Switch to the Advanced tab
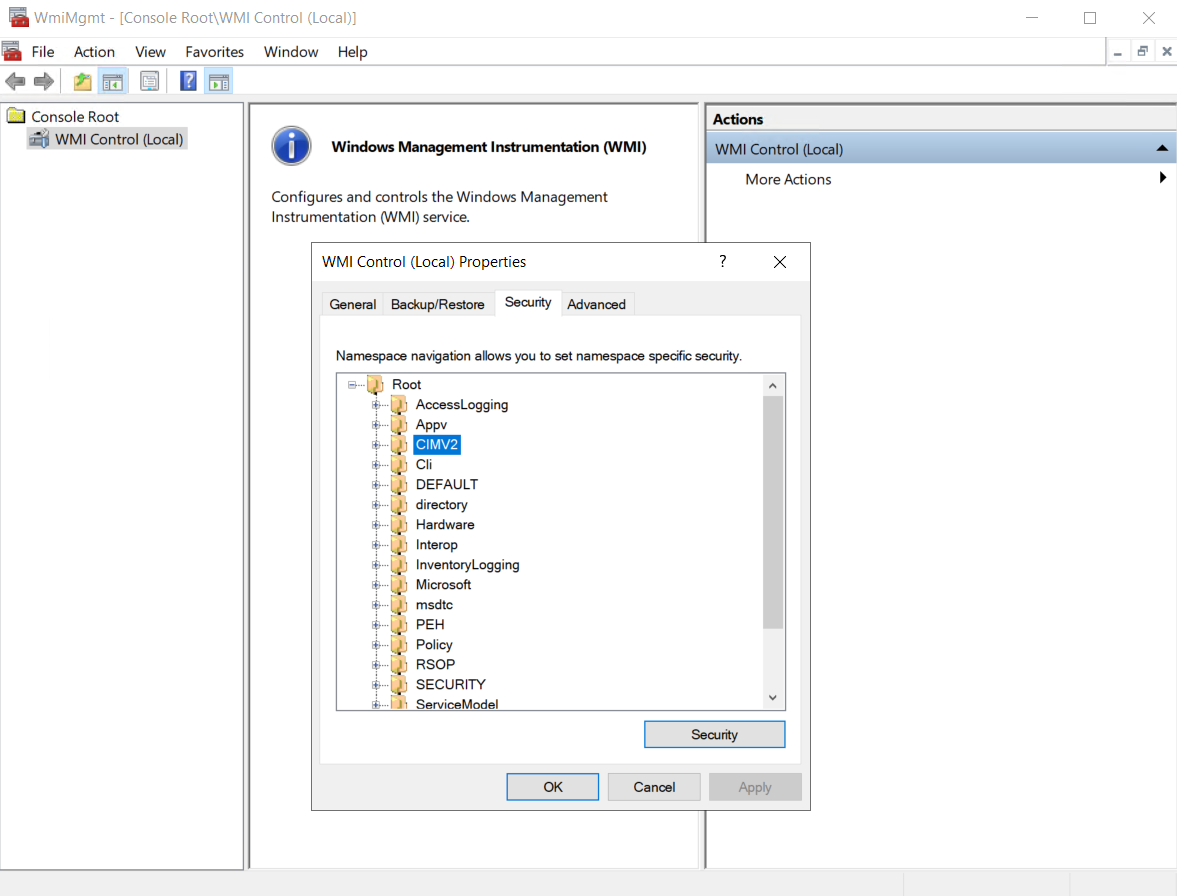Viewport: 1177px width, 896px height. point(597,304)
